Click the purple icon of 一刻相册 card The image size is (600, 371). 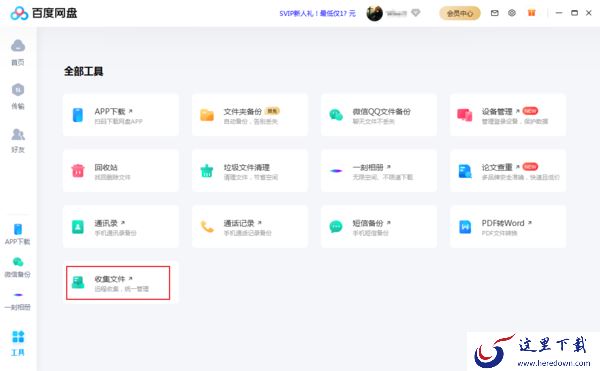coord(336,171)
